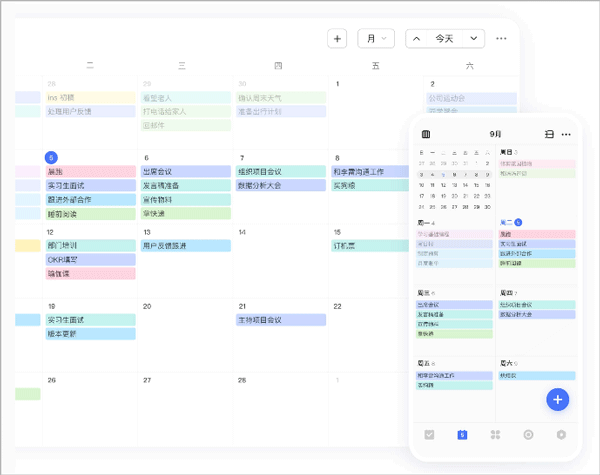Select the highlighted date 5 in calendar

52,157
